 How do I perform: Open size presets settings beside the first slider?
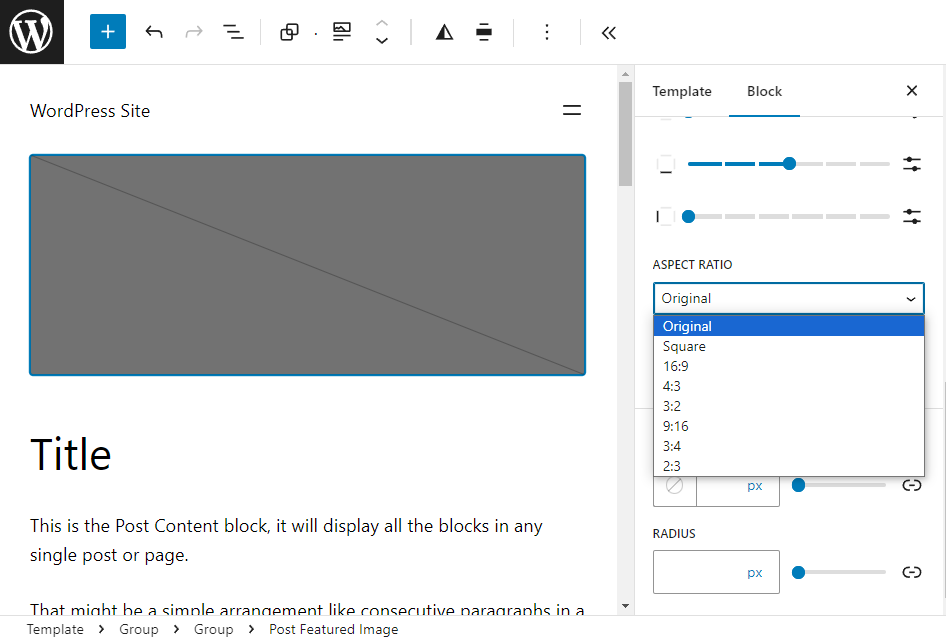[x=911, y=163]
